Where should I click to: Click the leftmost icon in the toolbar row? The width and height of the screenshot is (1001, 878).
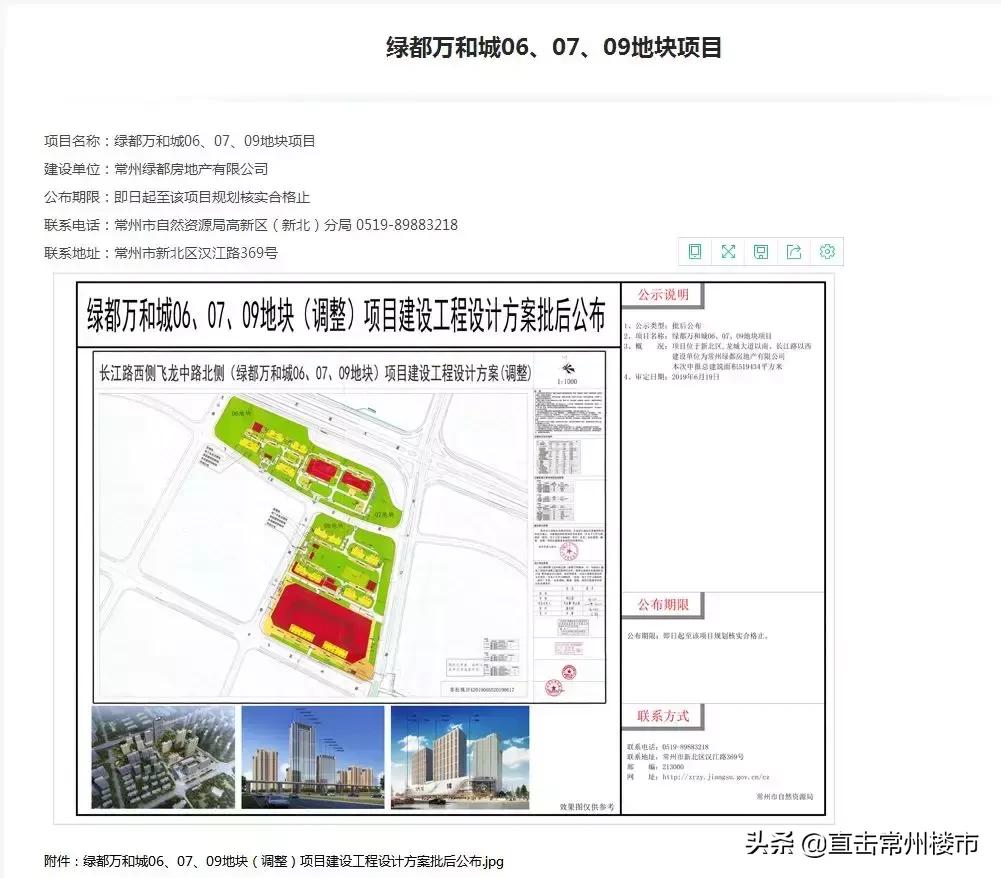695,252
